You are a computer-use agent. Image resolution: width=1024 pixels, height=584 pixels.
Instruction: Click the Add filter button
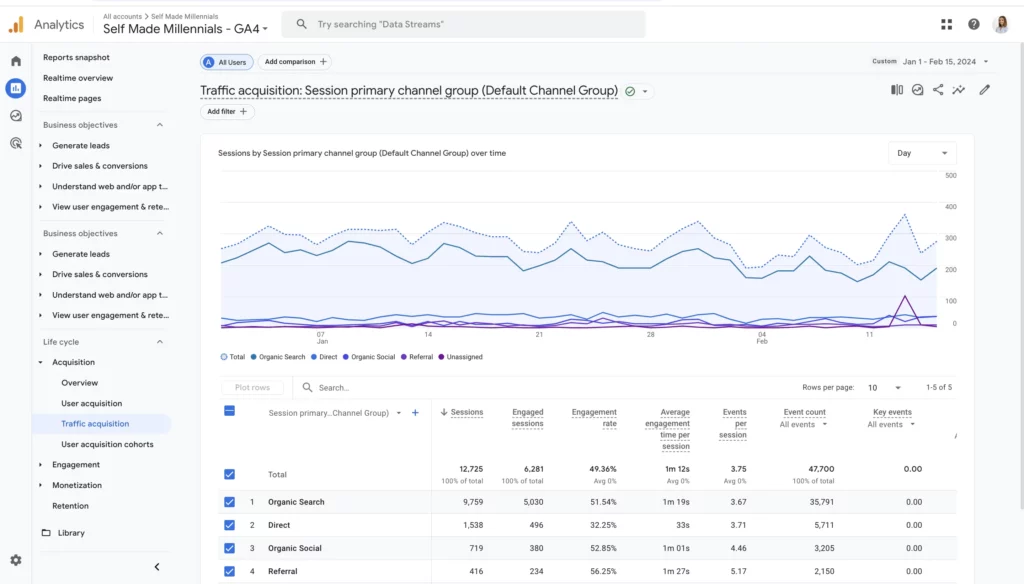click(x=227, y=111)
